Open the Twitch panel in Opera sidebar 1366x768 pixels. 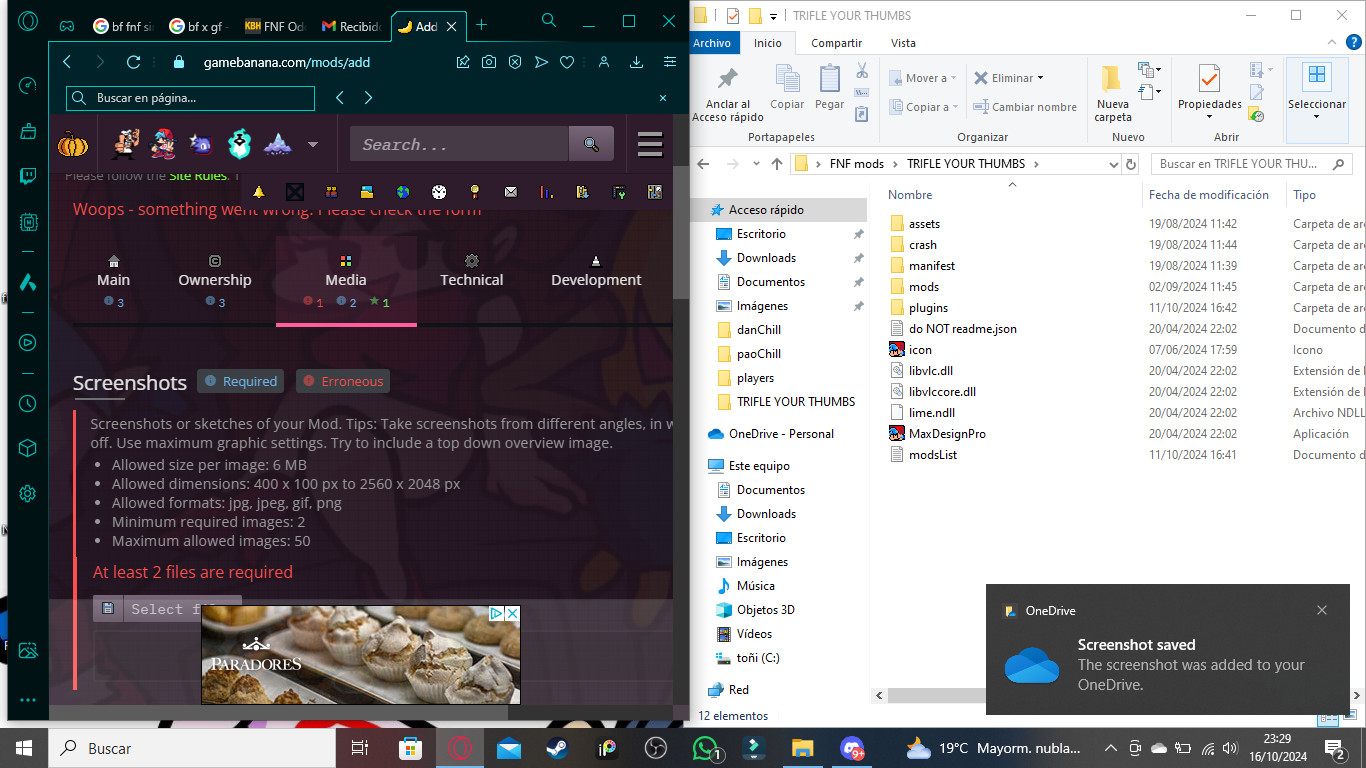[28, 176]
